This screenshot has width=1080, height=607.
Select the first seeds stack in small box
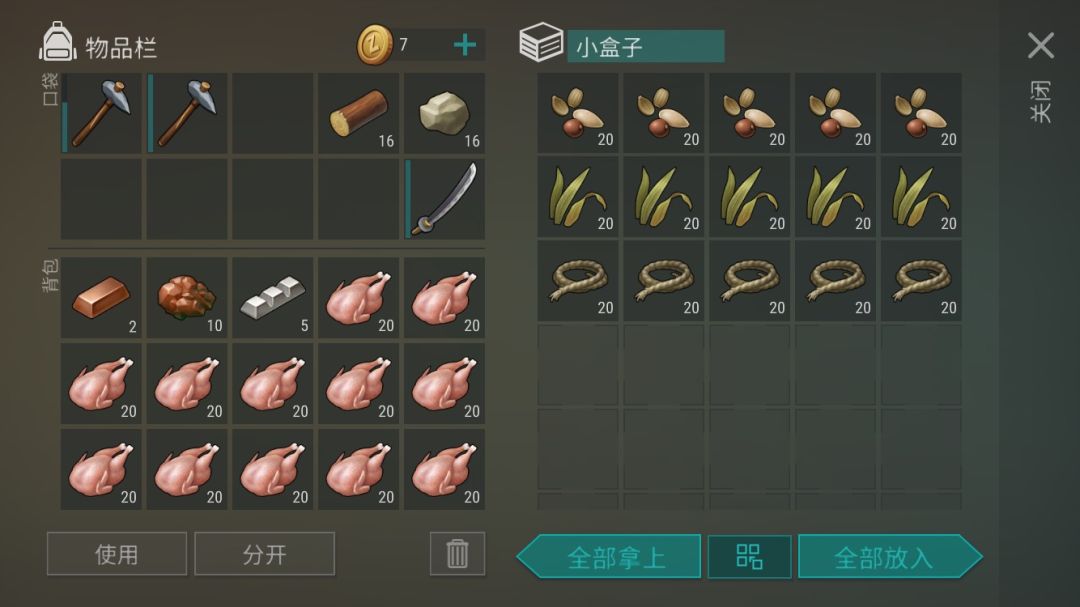(x=578, y=113)
